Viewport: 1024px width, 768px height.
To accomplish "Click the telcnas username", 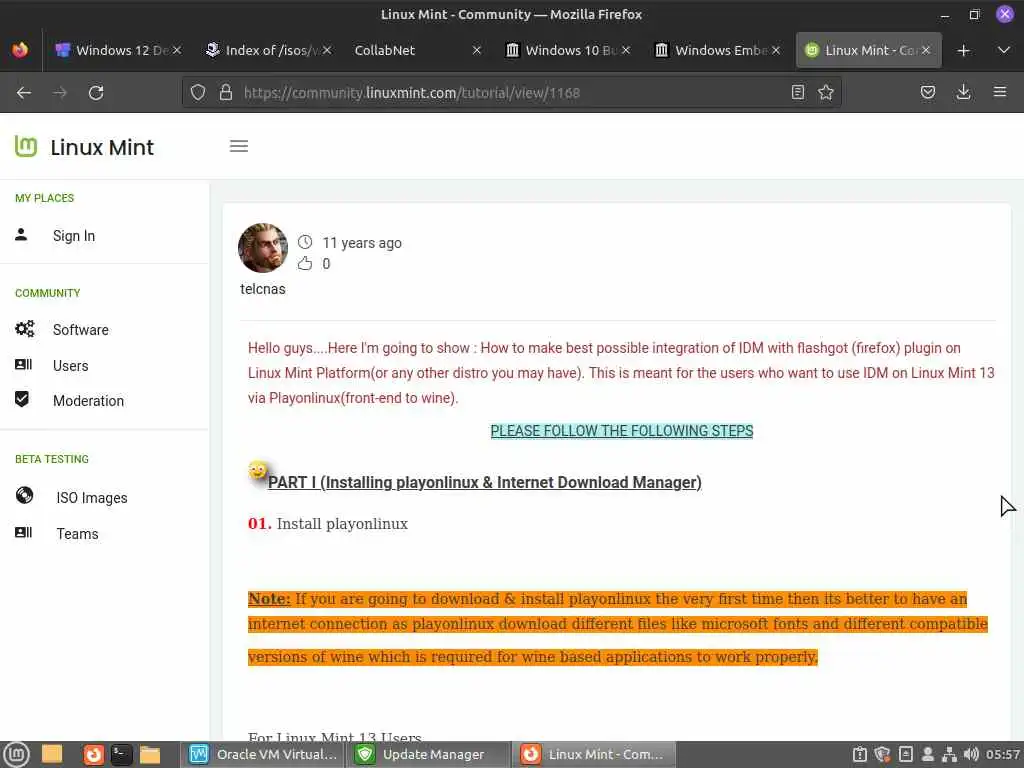I will click(263, 289).
